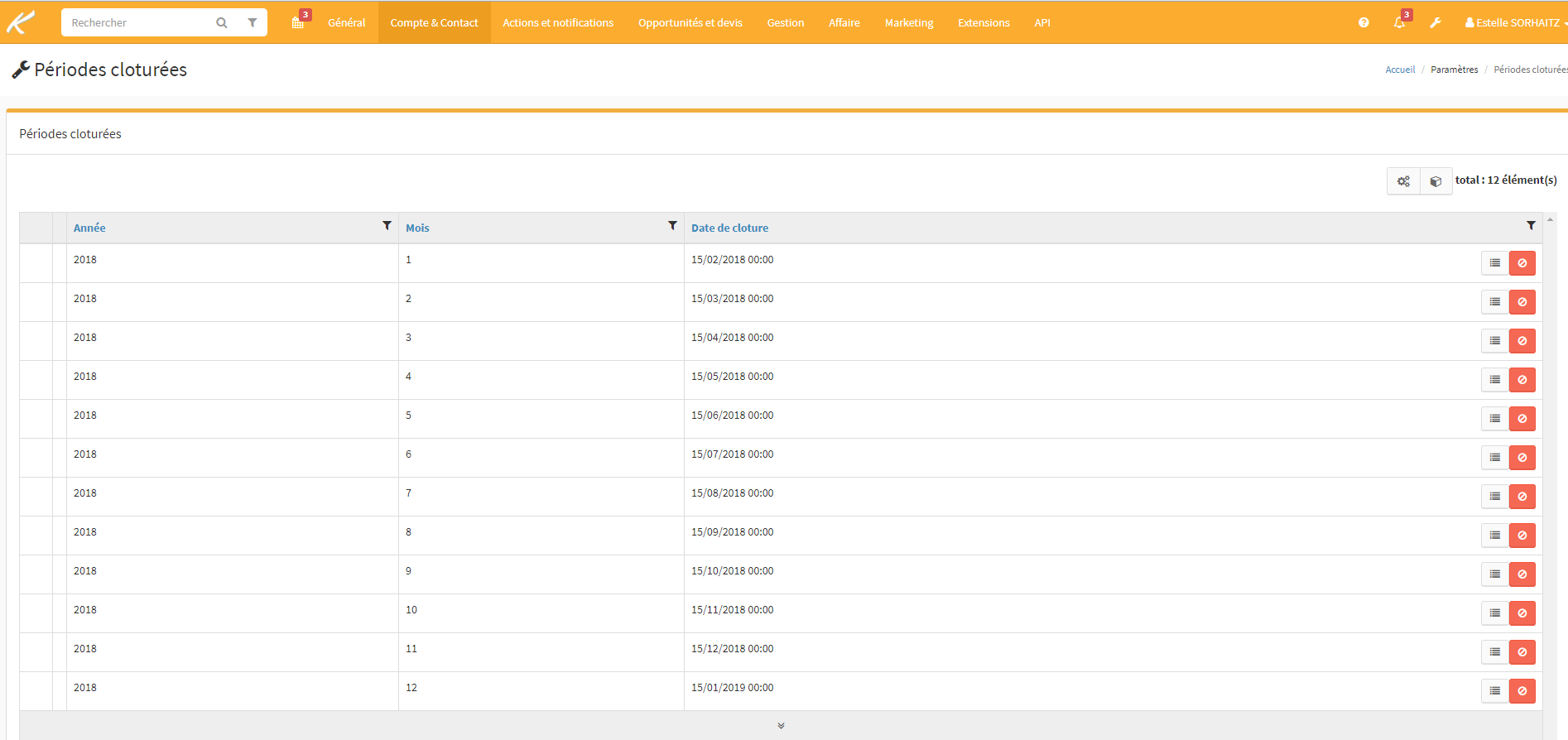This screenshot has height=740, width=1568.
Task: Click the Paramètres breadcrumb
Action: (x=1454, y=70)
